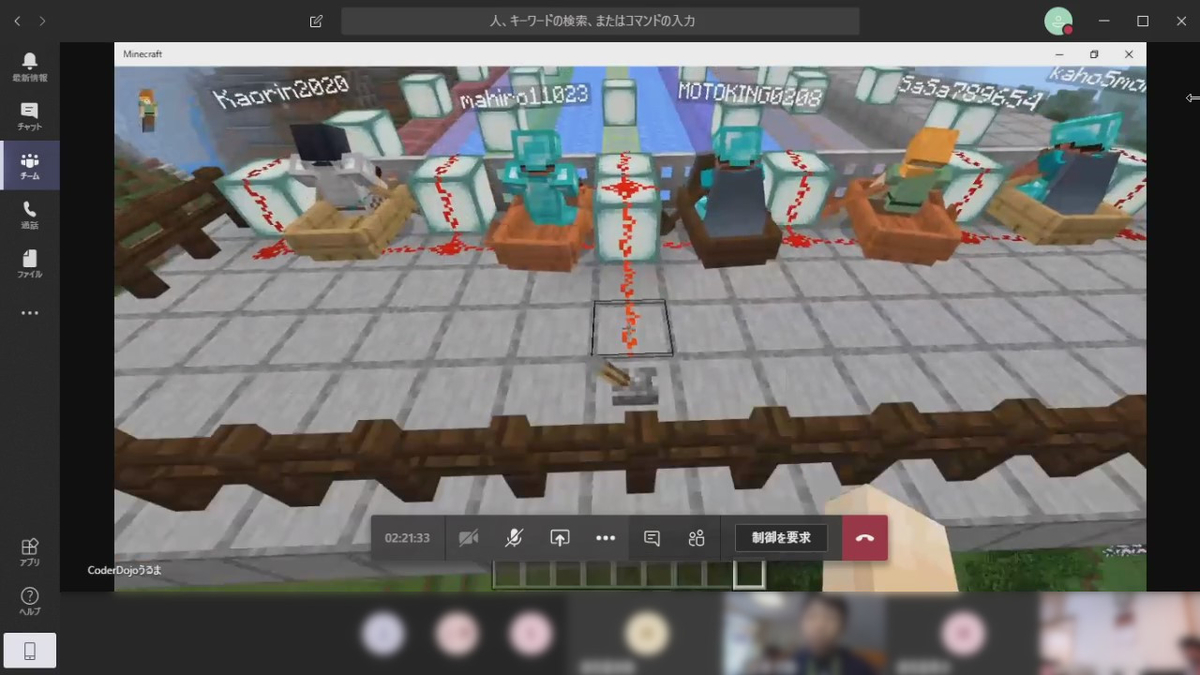Show more apps via sidebar ellipsis

click(29, 313)
